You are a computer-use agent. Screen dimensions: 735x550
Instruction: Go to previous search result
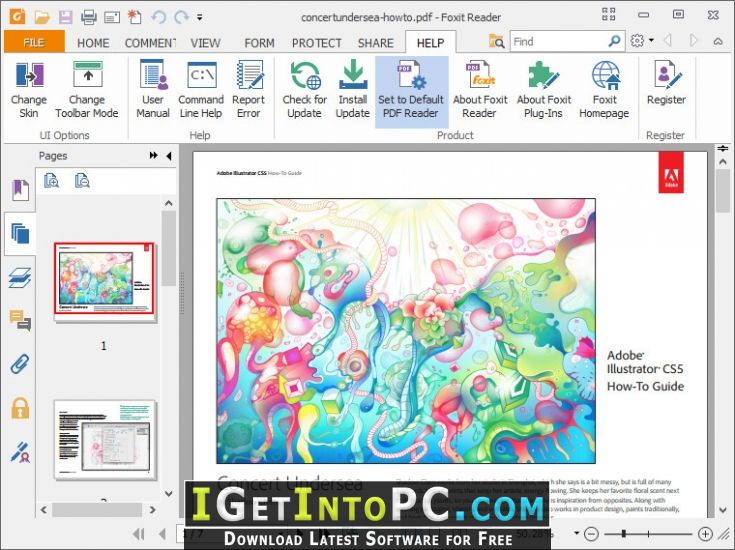tap(668, 41)
